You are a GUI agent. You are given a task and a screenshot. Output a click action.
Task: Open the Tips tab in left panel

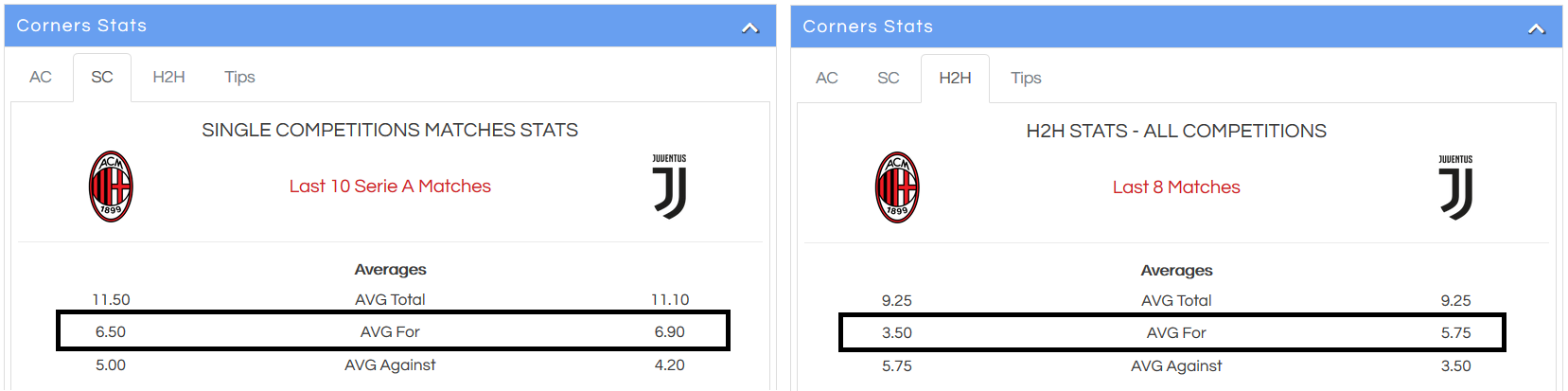(239, 77)
